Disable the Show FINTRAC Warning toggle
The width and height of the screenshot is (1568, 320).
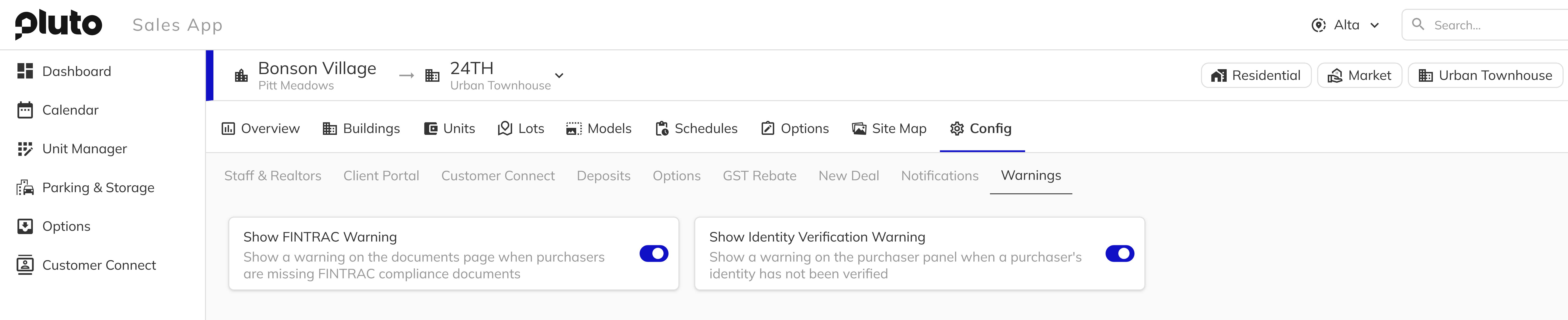[654, 254]
